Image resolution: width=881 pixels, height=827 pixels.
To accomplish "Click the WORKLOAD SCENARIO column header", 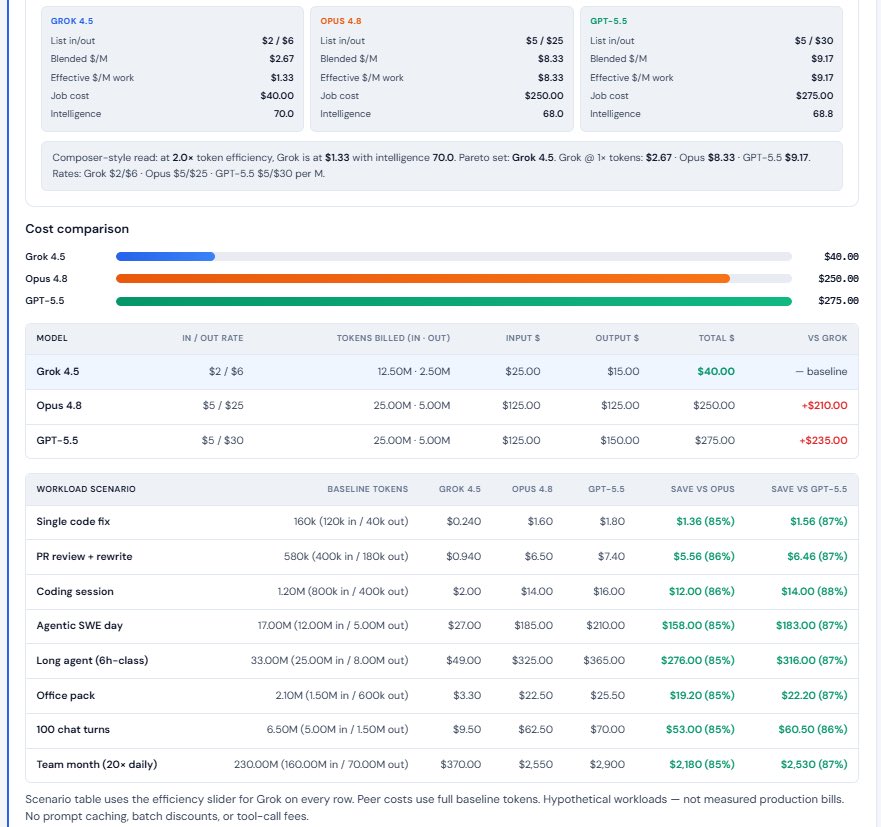I will (86, 489).
